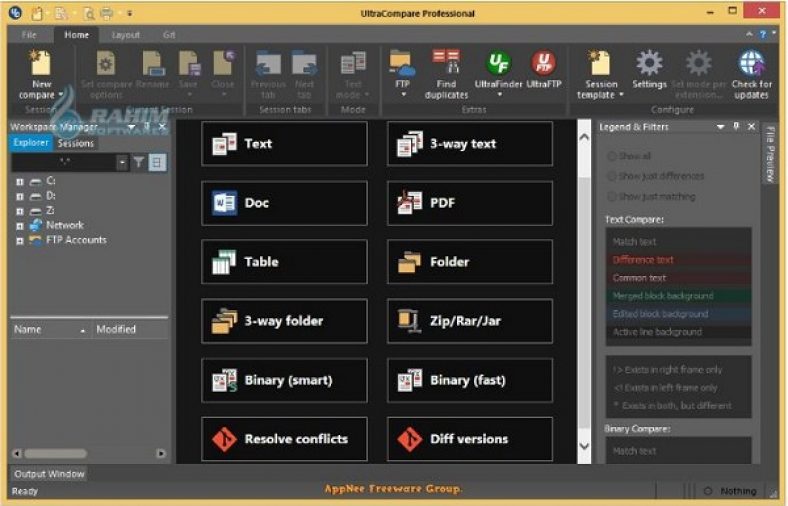Switch to the Git ribbon tab

(x=169, y=35)
